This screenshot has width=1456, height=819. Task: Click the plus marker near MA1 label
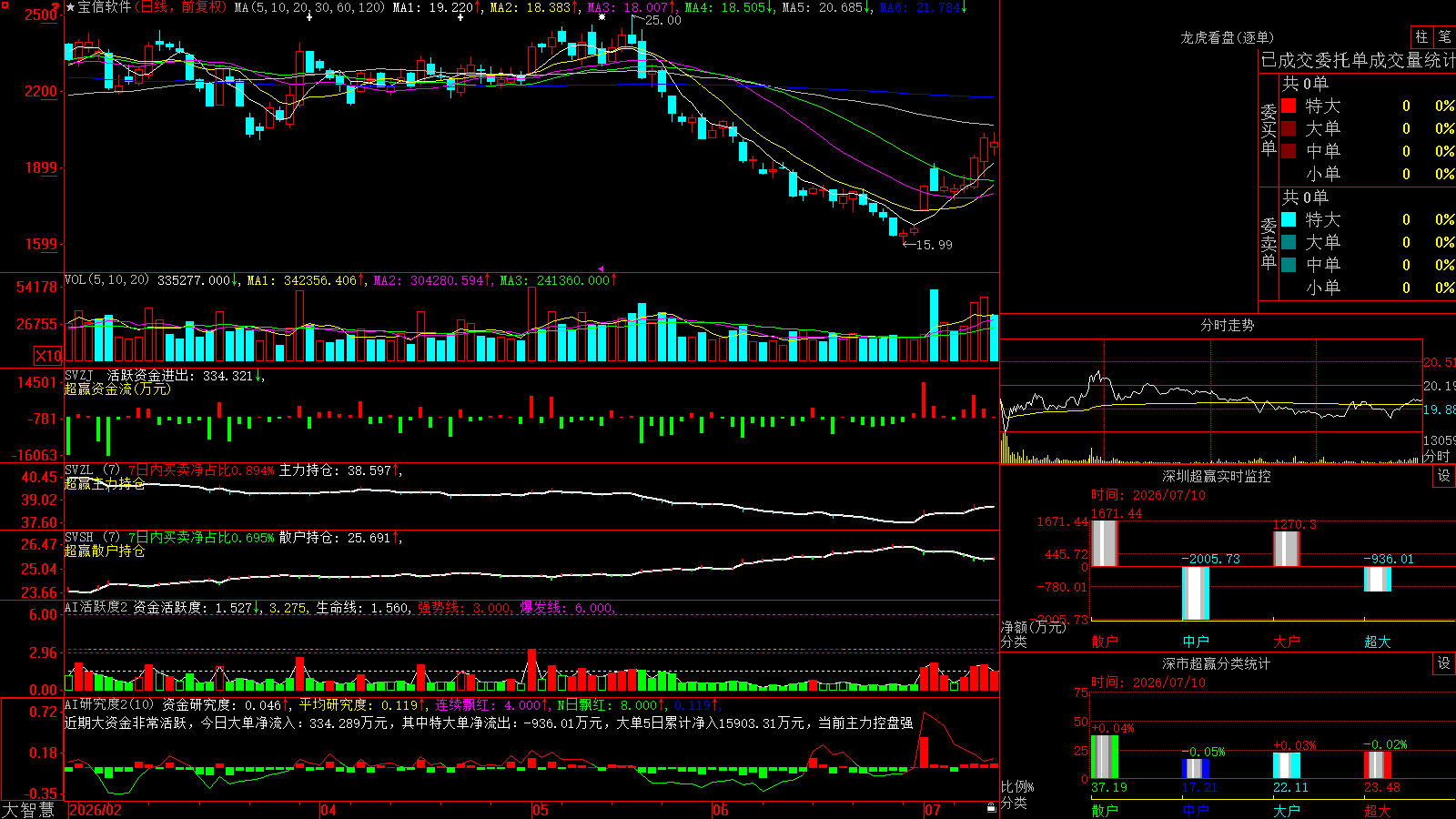tap(461, 17)
